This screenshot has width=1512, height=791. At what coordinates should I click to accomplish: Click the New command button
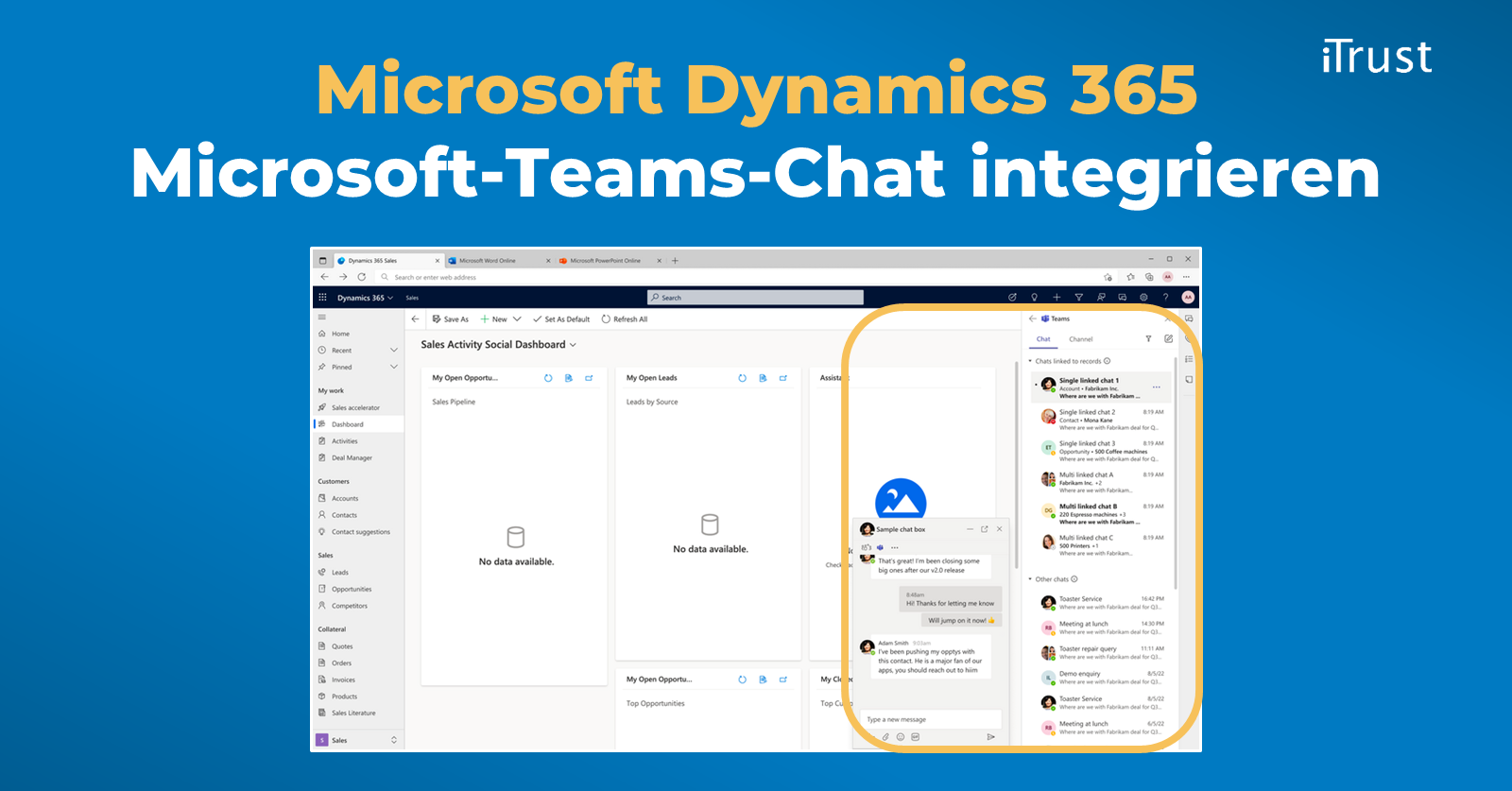click(494, 319)
